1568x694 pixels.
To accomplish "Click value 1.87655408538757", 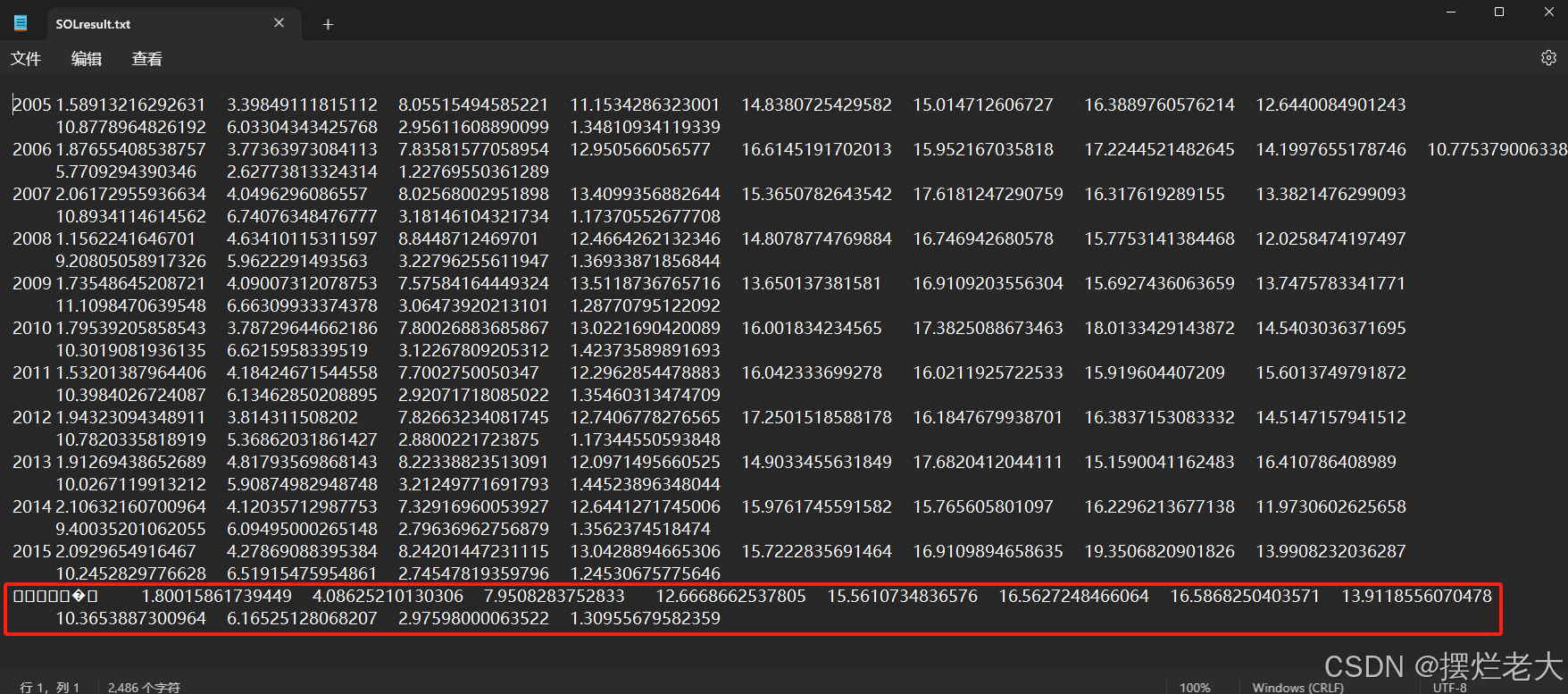I will click(130, 149).
